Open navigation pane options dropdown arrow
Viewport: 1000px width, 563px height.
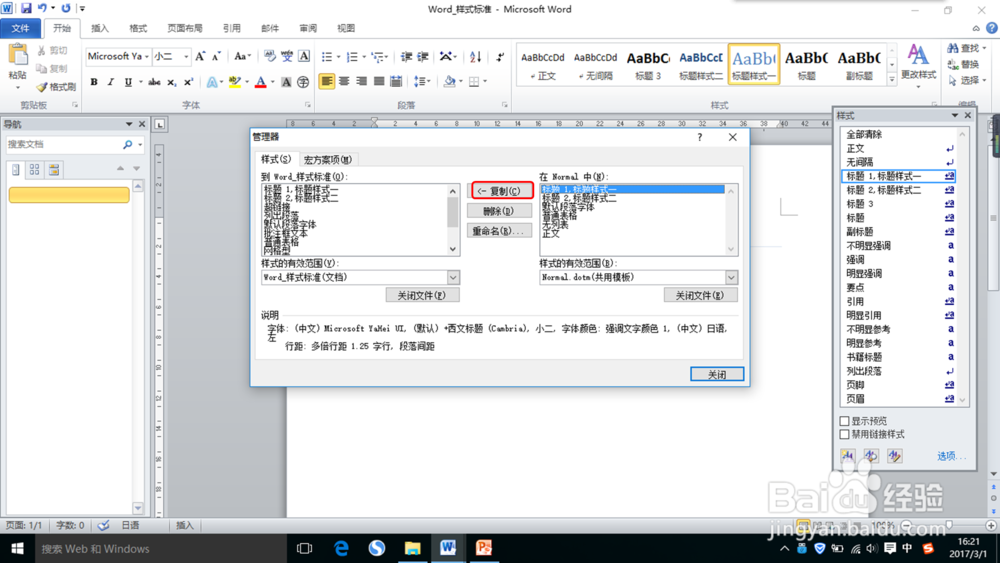tap(129, 124)
